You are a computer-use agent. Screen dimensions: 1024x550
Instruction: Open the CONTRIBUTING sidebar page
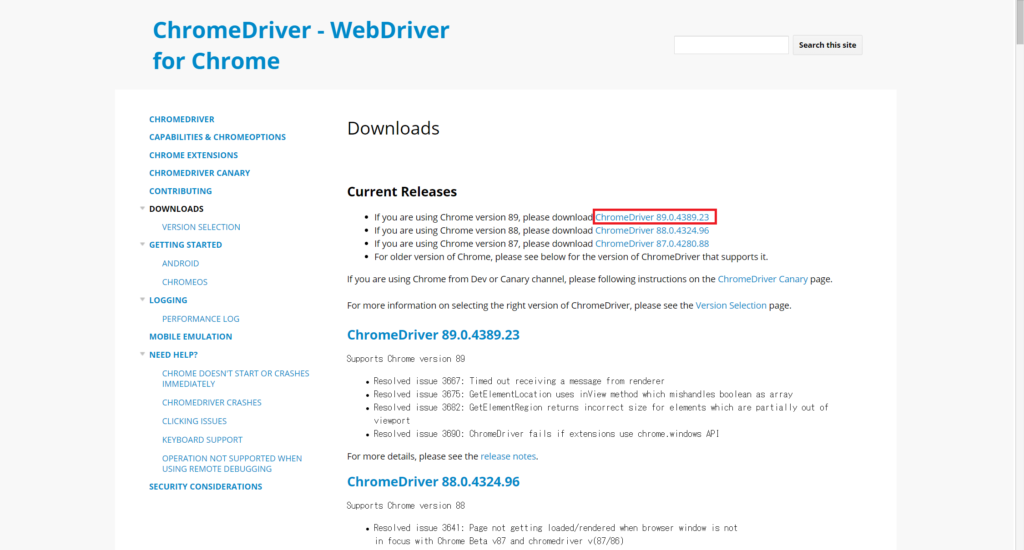180,191
